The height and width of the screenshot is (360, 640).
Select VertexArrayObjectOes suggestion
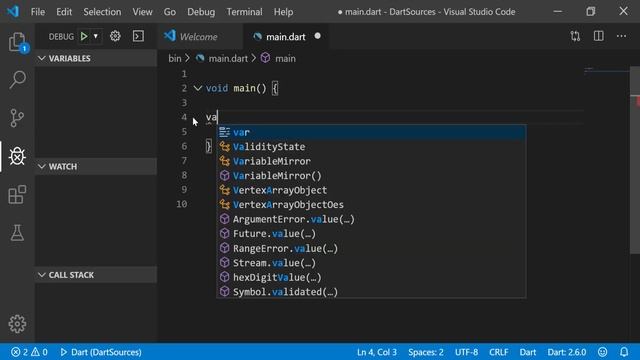[371, 204]
